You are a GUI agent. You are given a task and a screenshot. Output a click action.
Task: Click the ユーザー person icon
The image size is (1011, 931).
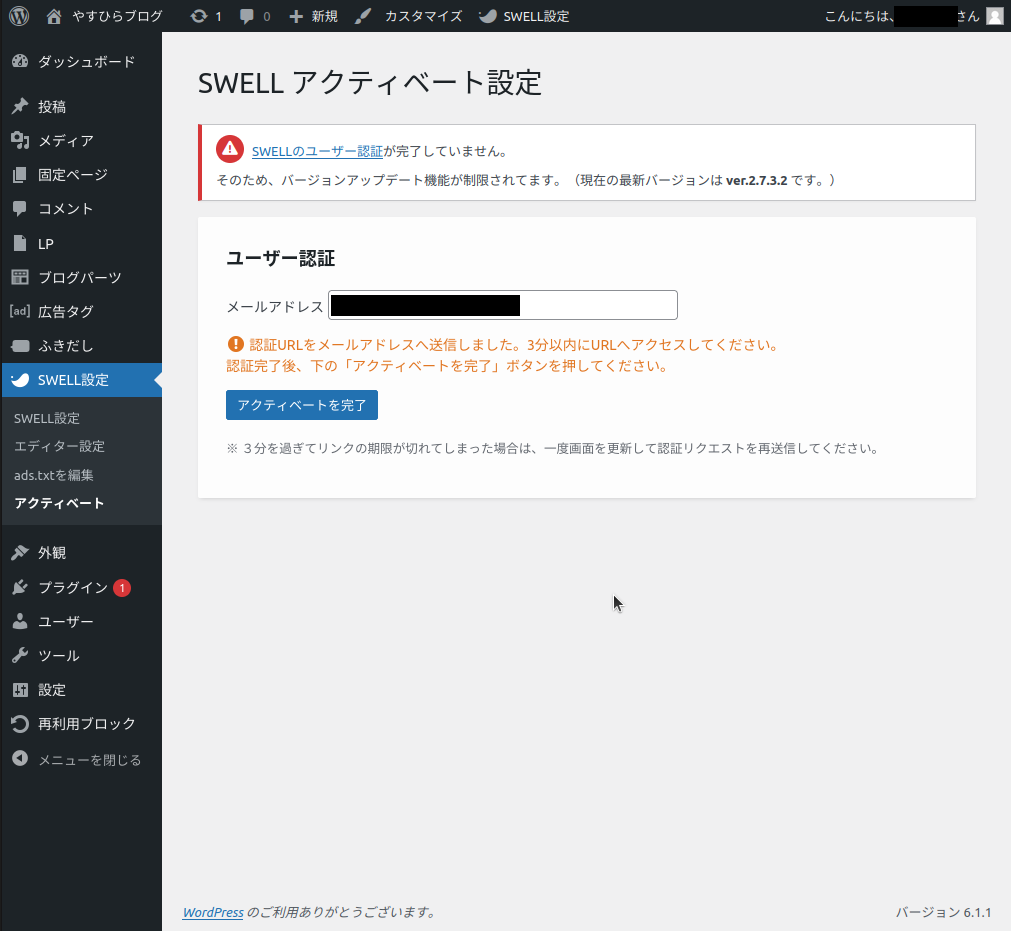pos(20,621)
